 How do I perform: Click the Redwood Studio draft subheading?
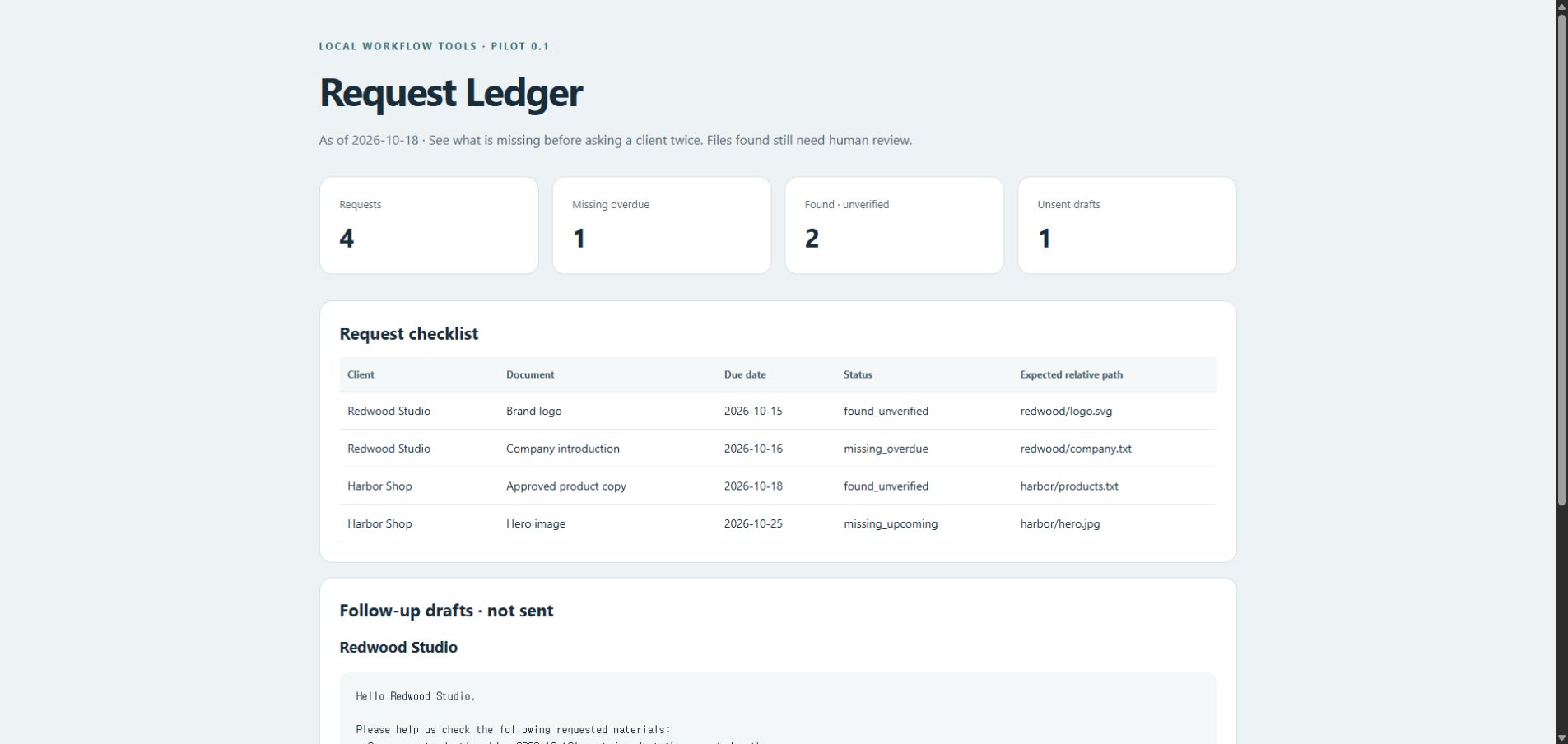point(398,647)
